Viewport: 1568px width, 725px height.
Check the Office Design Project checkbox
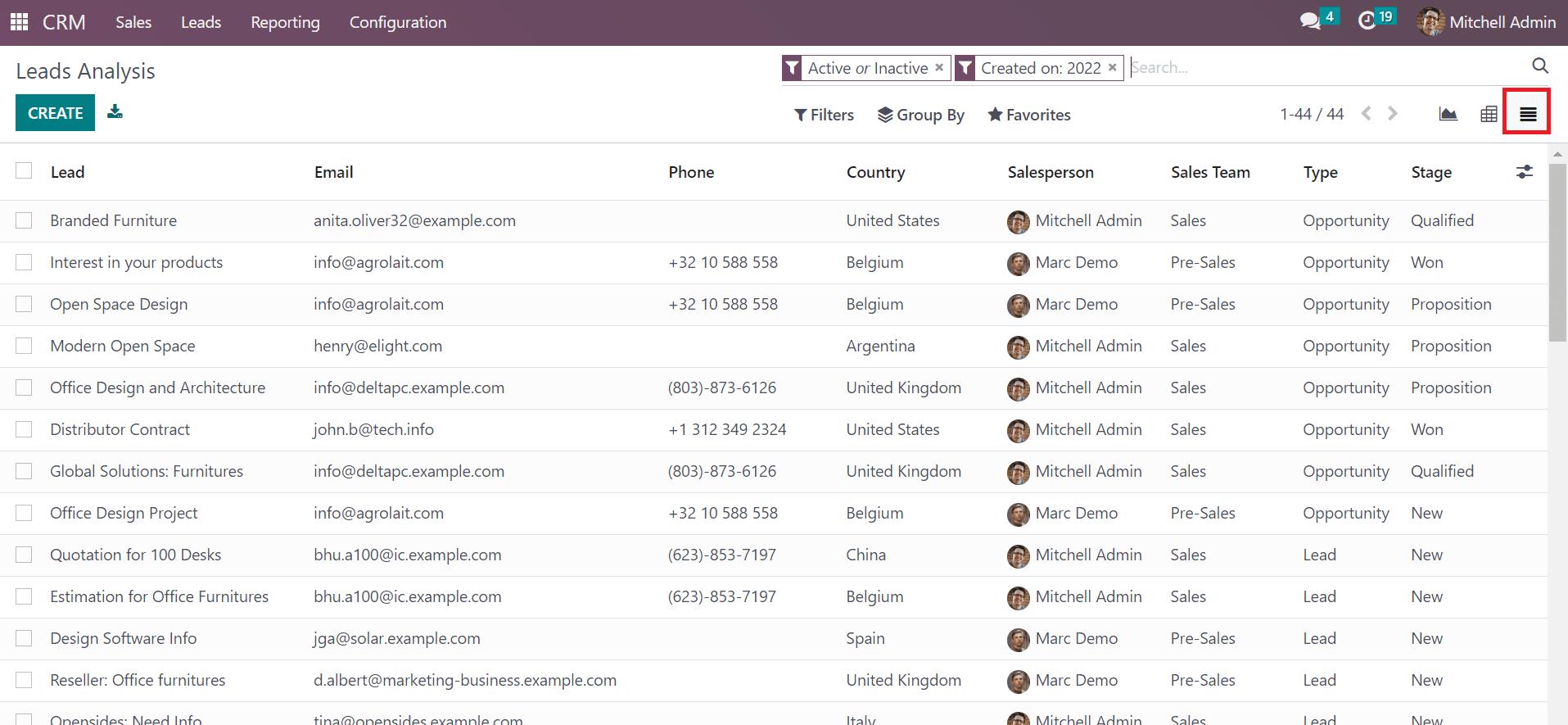[24, 513]
